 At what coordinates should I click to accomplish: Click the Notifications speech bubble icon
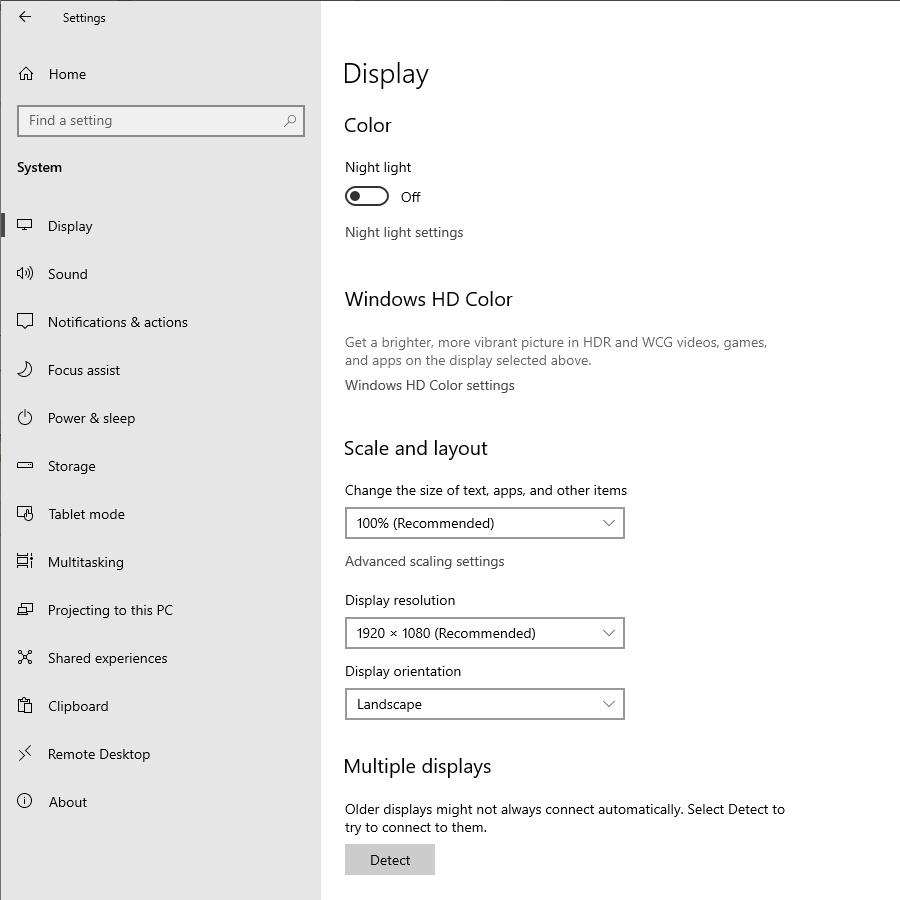[x=25, y=321]
